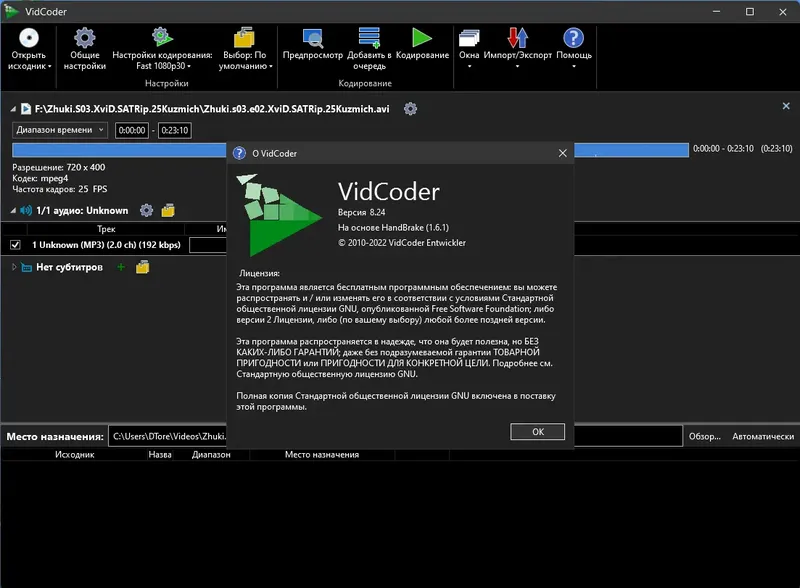The width and height of the screenshot is (800, 588).
Task: Click the 25 FPS frame rate text
Action: (59, 189)
